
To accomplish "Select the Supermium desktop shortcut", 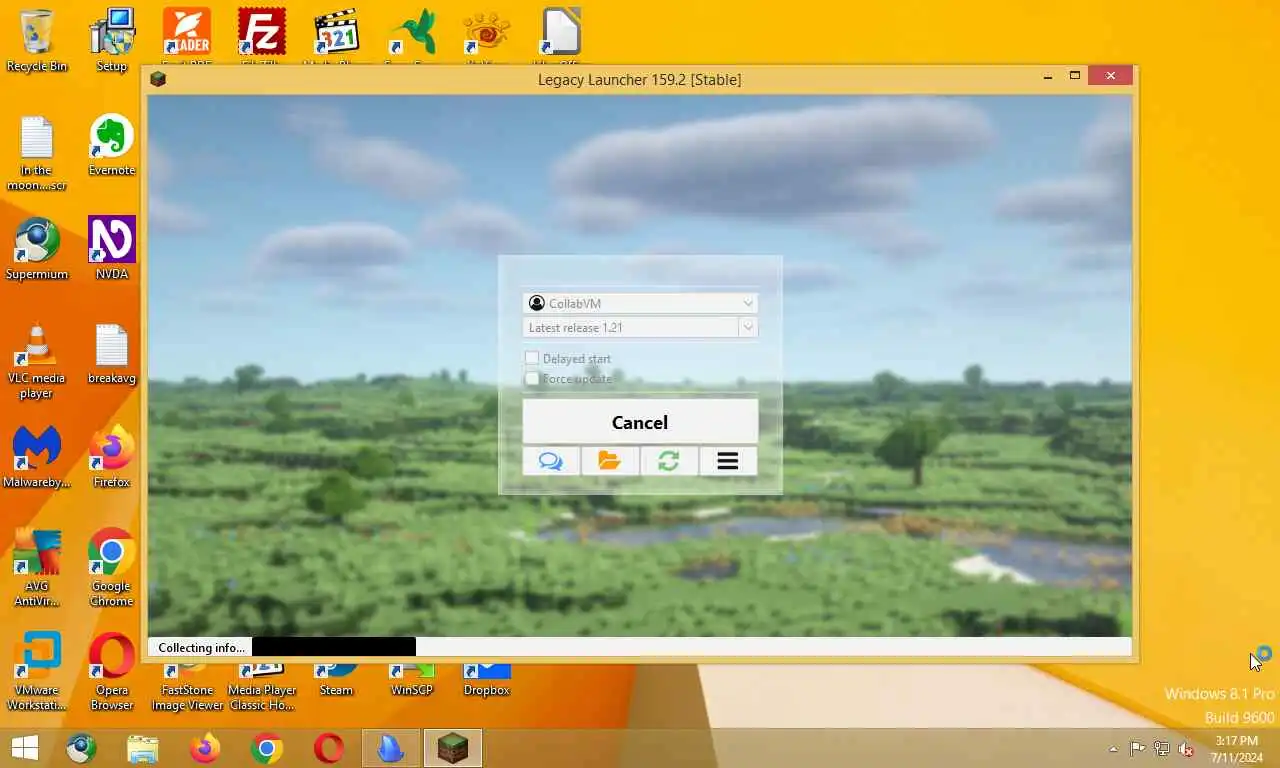I will 37,250.
